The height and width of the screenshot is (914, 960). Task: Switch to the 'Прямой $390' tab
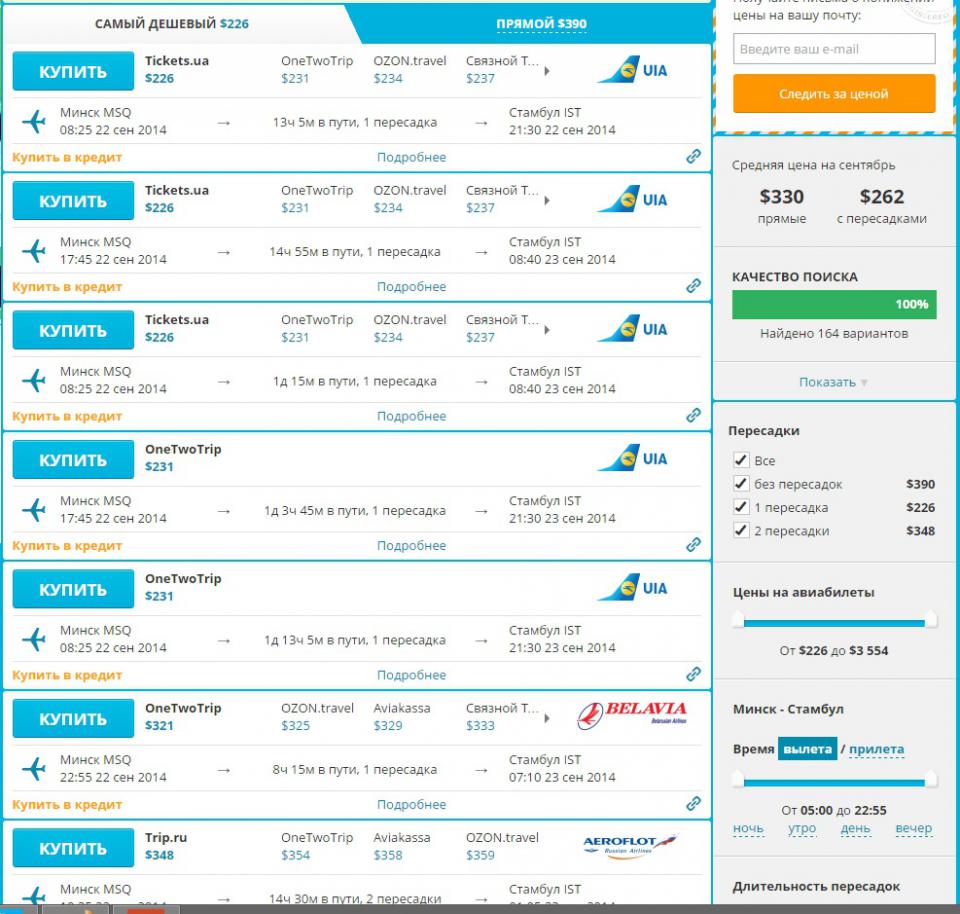[x=541, y=24]
